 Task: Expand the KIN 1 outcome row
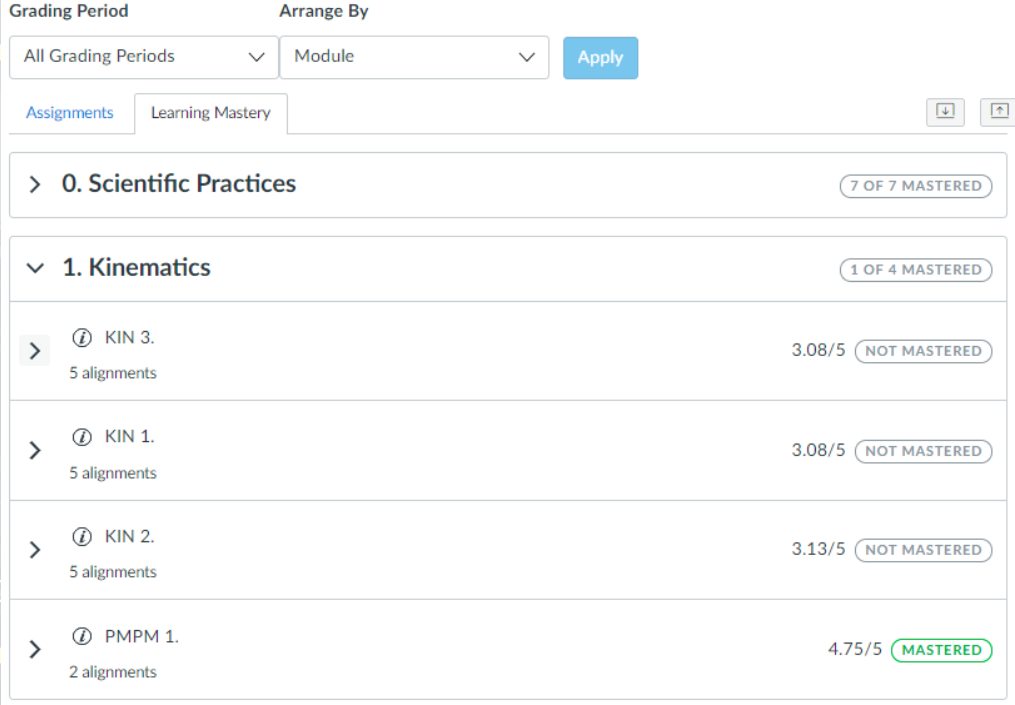click(35, 450)
